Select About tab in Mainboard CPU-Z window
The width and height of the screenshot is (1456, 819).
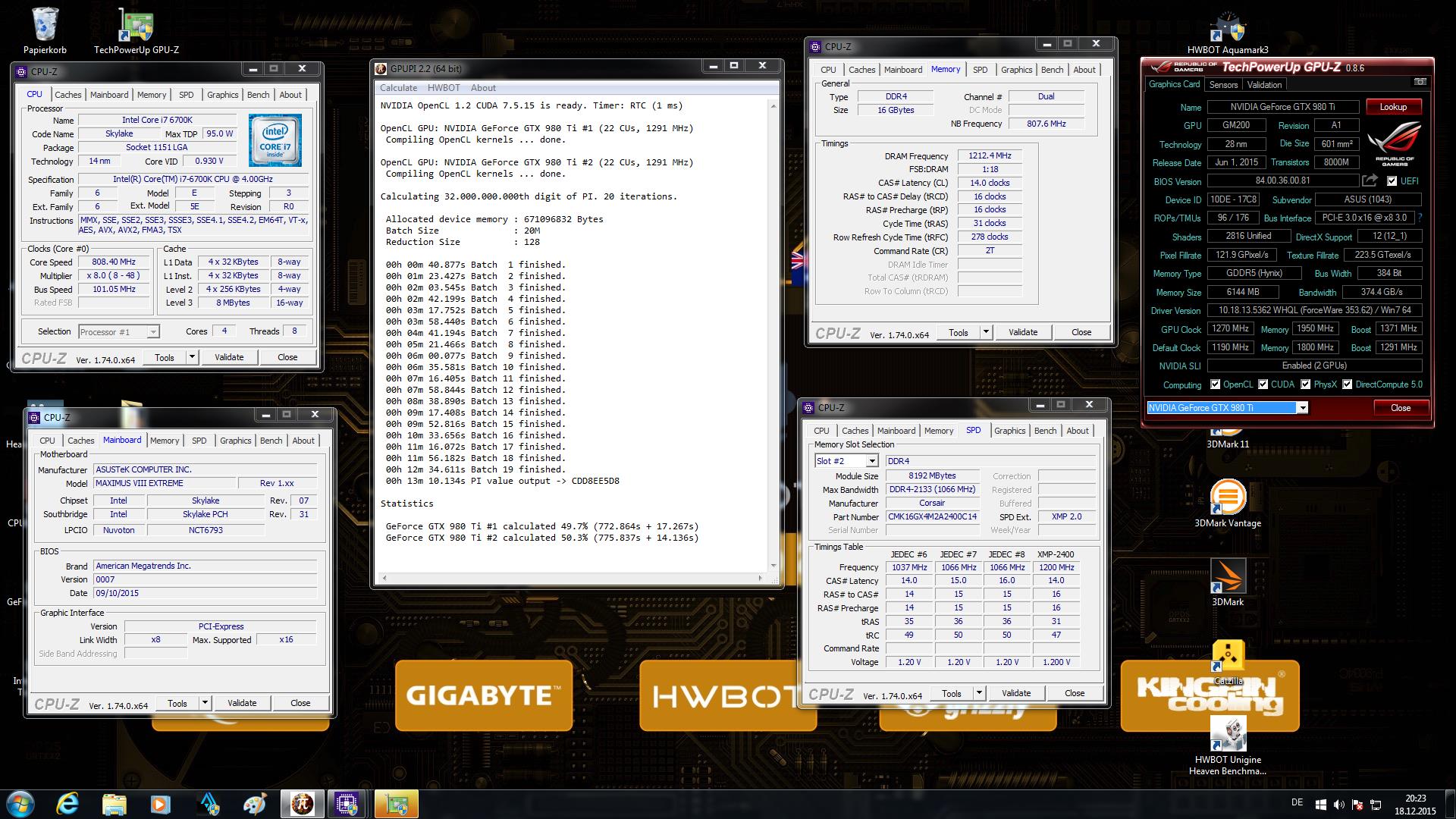(x=303, y=441)
